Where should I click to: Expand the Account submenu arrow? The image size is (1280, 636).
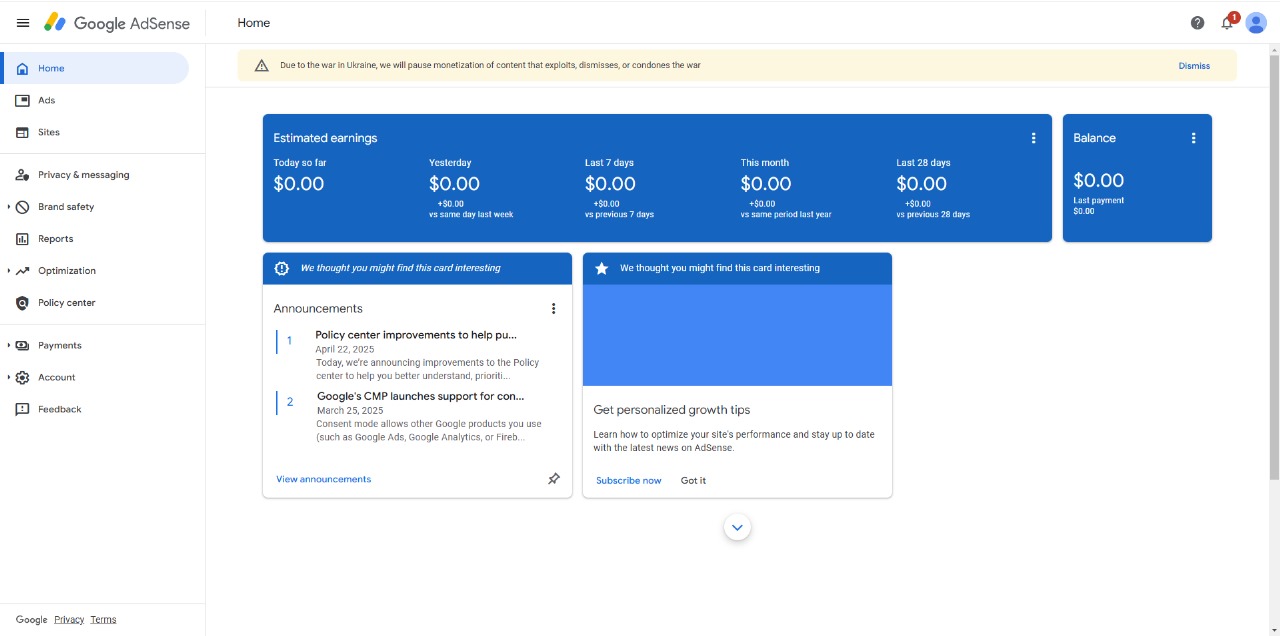tap(9, 378)
